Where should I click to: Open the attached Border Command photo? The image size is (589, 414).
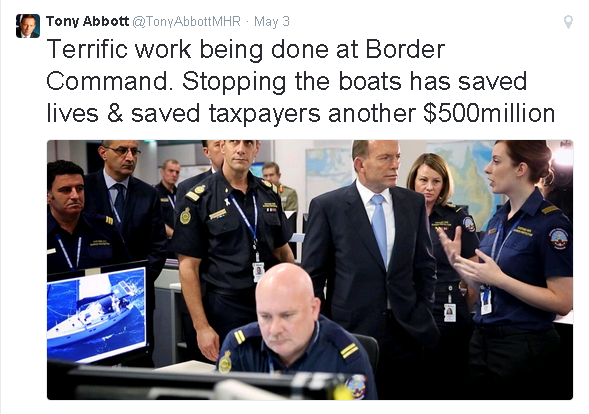tap(310, 270)
